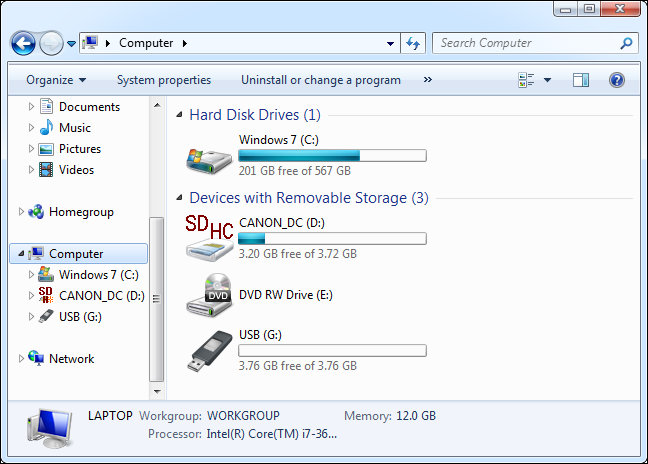The width and height of the screenshot is (648, 464).
Task: Click the greyed Forward arrow button
Action: 51,43
